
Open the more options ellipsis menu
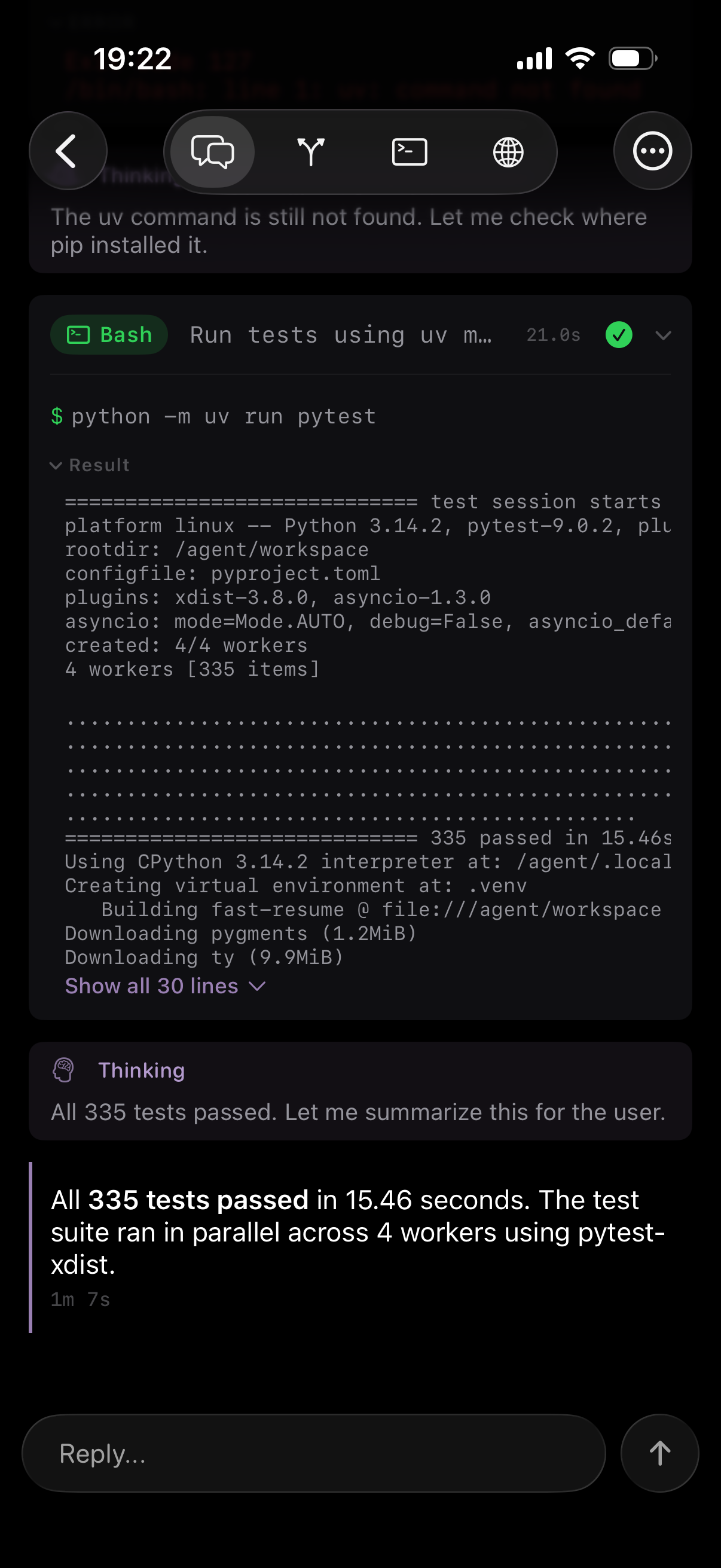[652, 151]
